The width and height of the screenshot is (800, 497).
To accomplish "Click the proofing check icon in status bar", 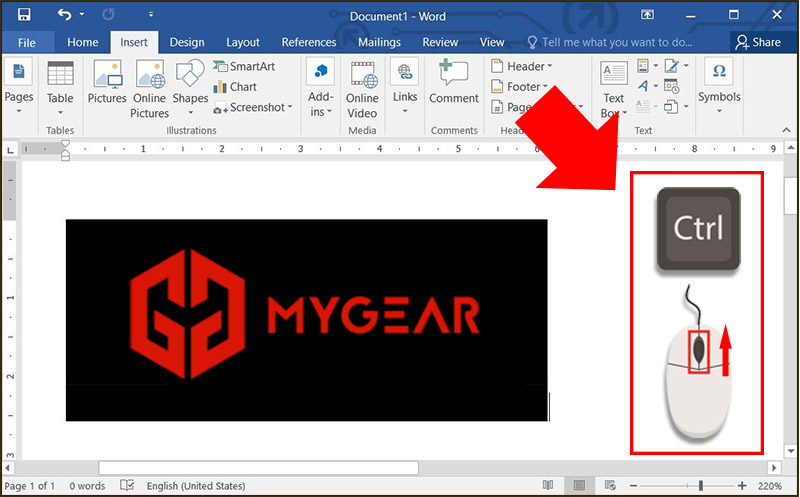I will 127,485.
